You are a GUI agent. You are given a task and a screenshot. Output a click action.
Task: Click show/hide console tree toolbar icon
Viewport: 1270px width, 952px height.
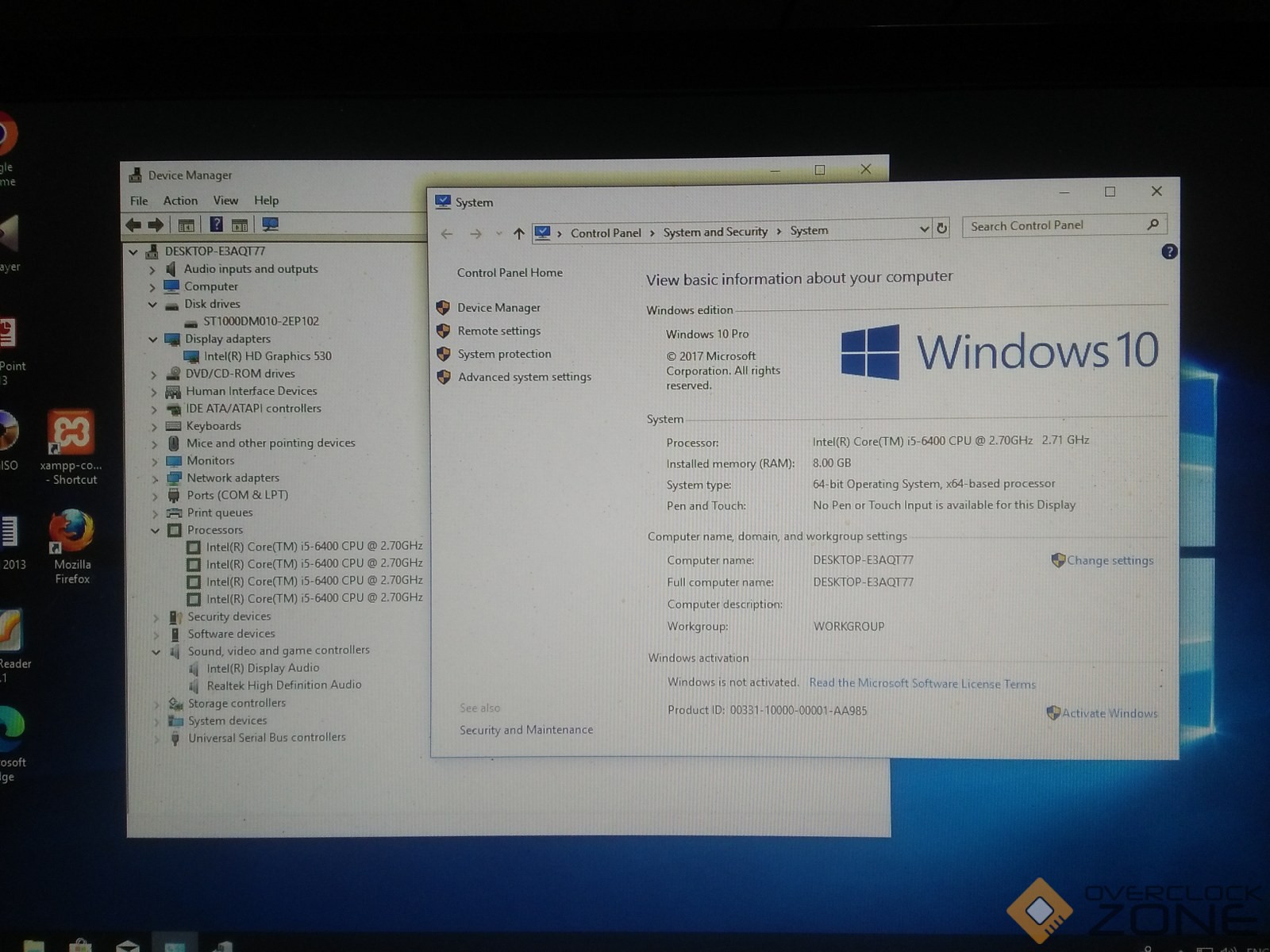click(x=186, y=225)
